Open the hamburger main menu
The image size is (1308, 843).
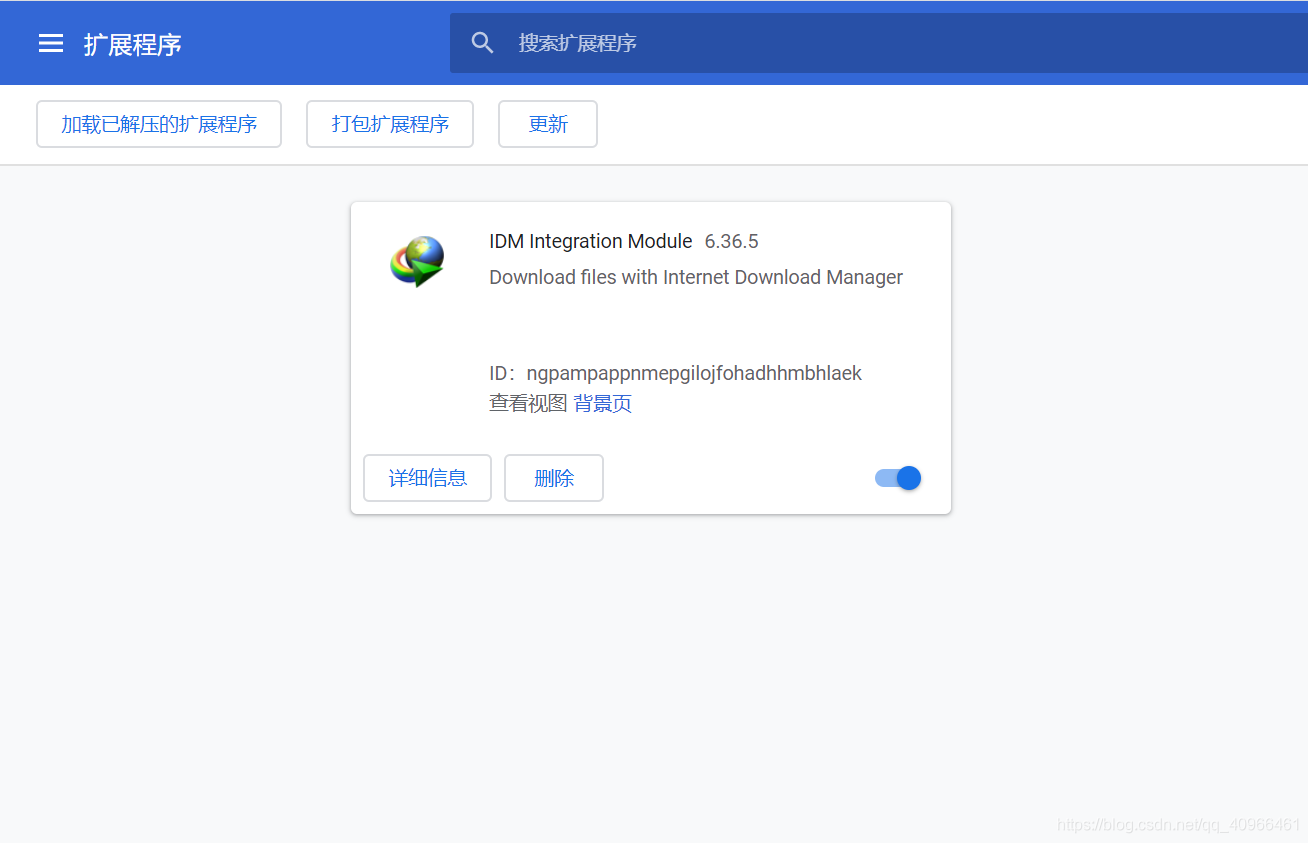51,43
